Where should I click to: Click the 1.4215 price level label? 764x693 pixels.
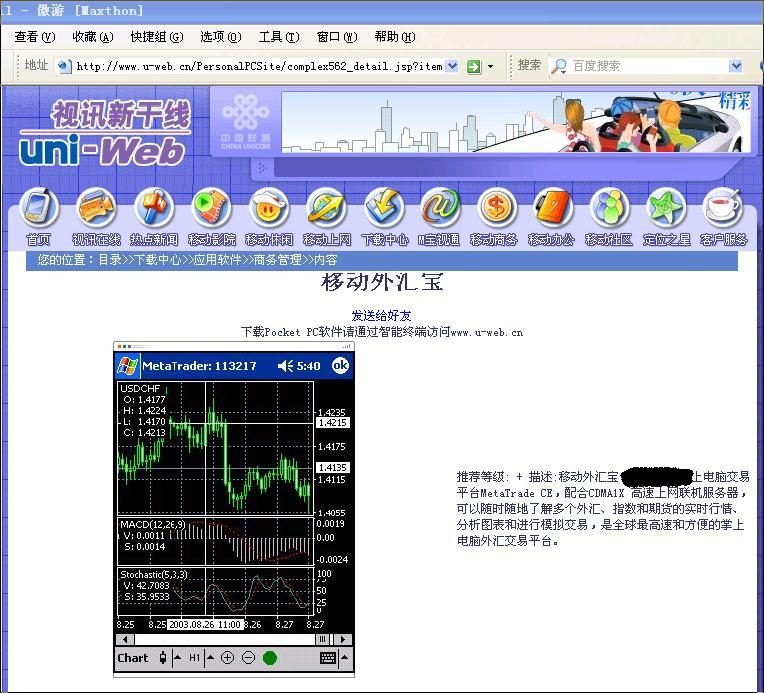[333, 423]
